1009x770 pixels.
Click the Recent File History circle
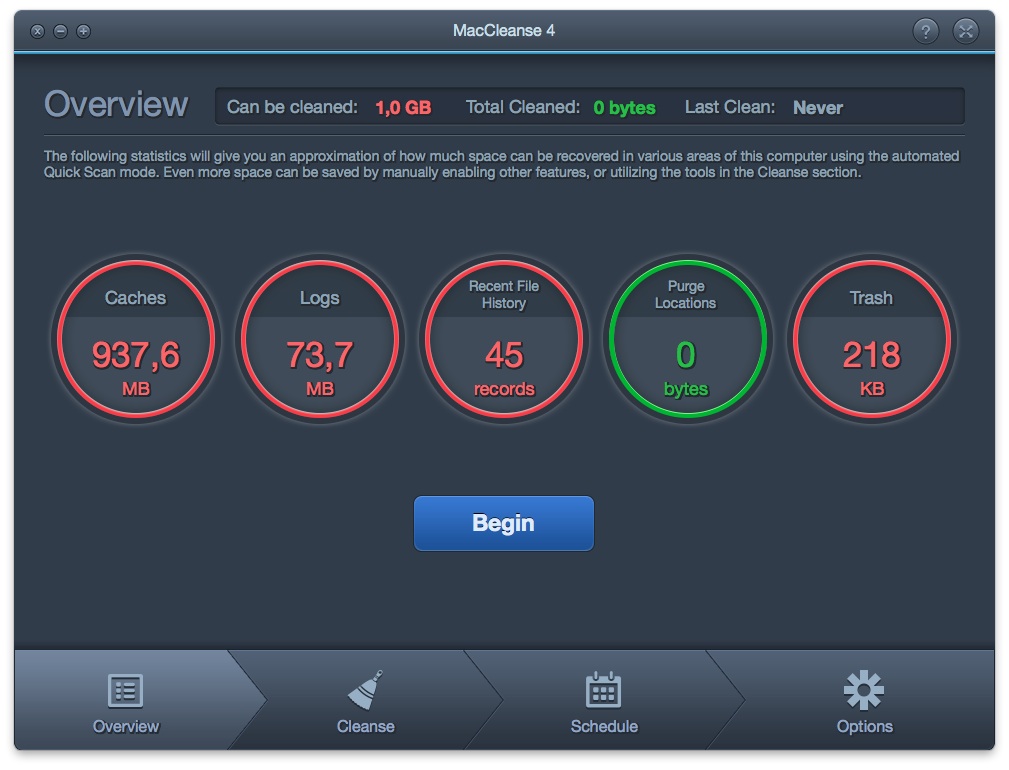(x=504, y=339)
